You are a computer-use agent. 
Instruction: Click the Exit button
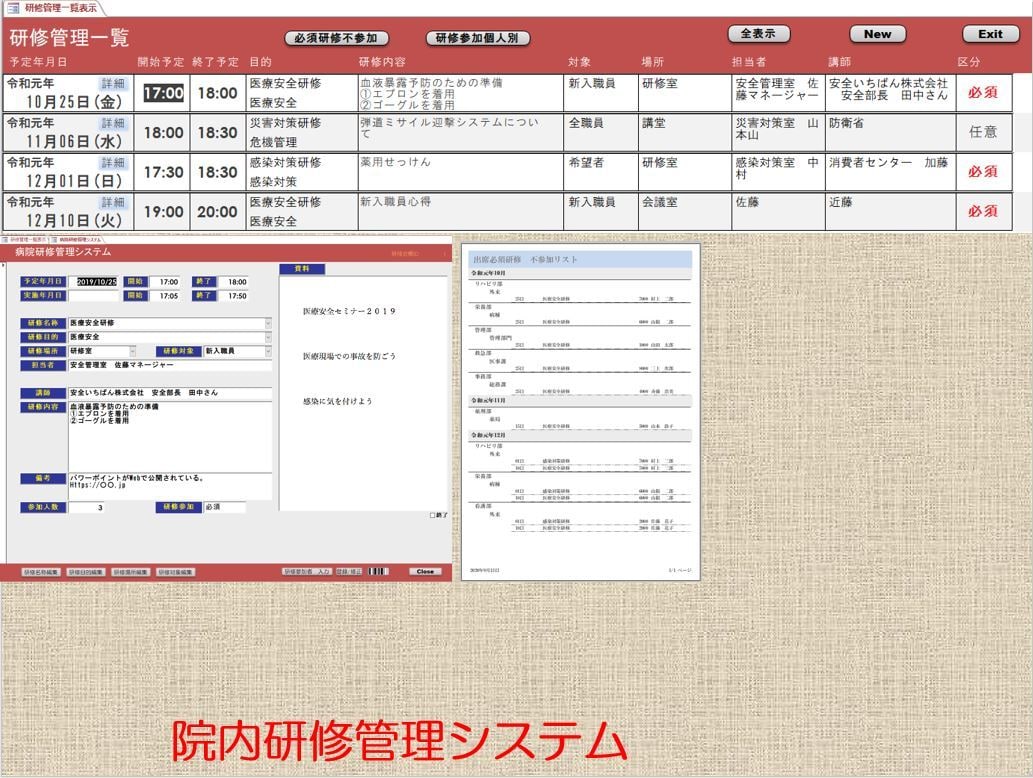click(x=990, y=34)
